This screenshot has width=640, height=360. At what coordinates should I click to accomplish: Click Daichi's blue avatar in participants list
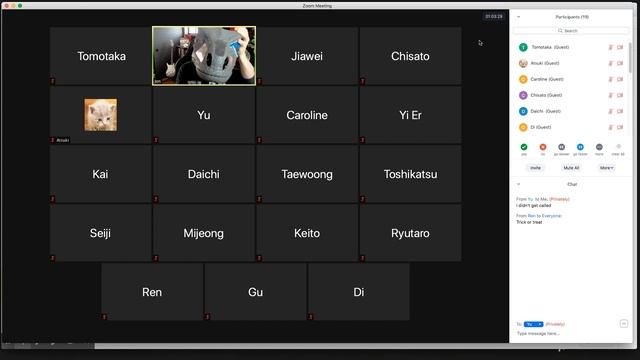pyautogui.click(x=523, y=111)
